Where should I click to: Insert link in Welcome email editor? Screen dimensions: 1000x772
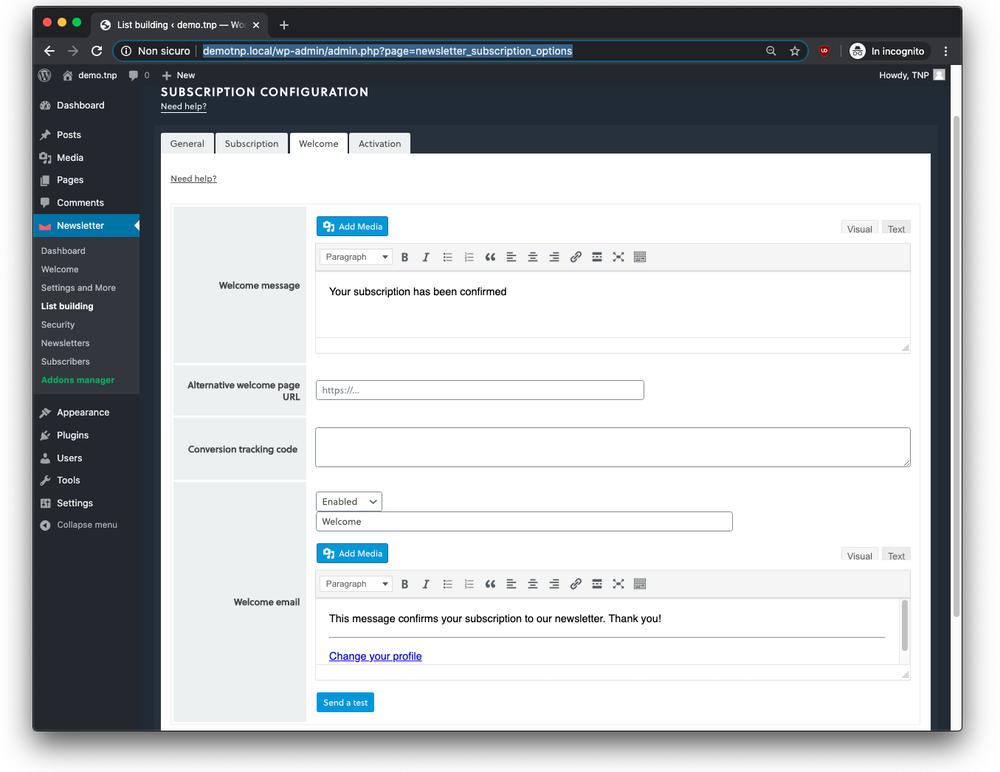[x=576, y=584]
